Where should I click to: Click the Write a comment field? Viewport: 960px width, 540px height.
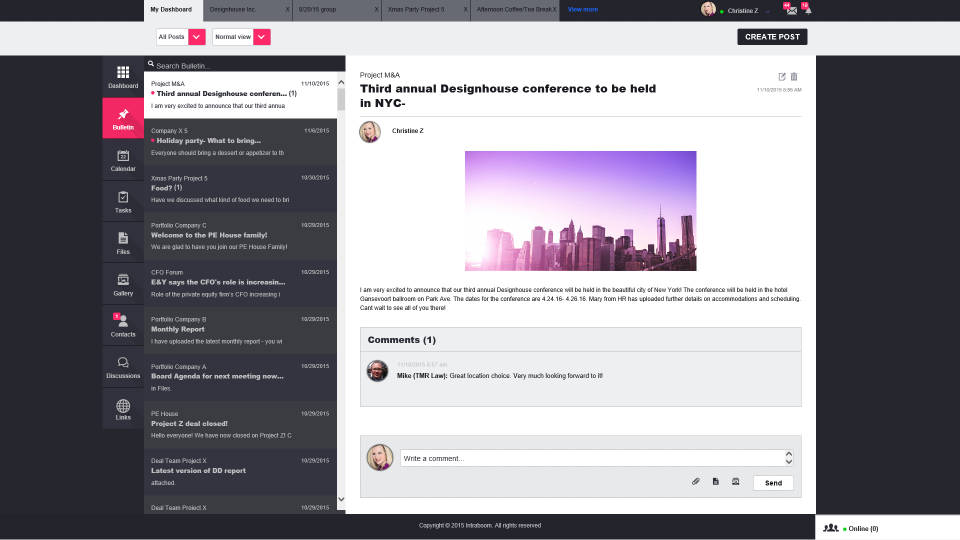590,458
